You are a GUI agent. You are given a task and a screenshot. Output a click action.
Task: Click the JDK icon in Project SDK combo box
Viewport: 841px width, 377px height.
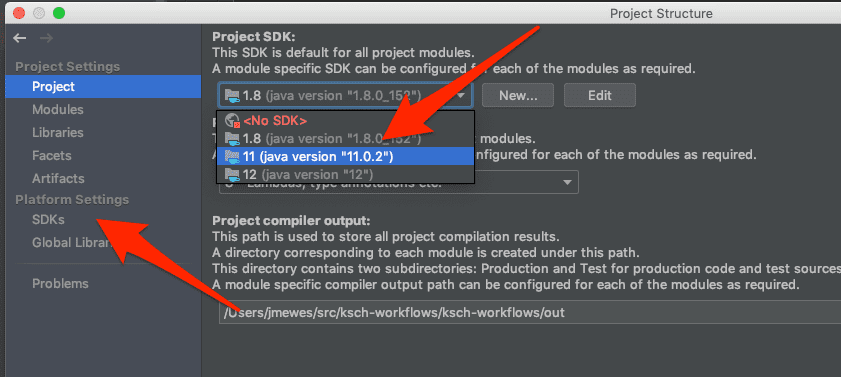tap(232, 95)
